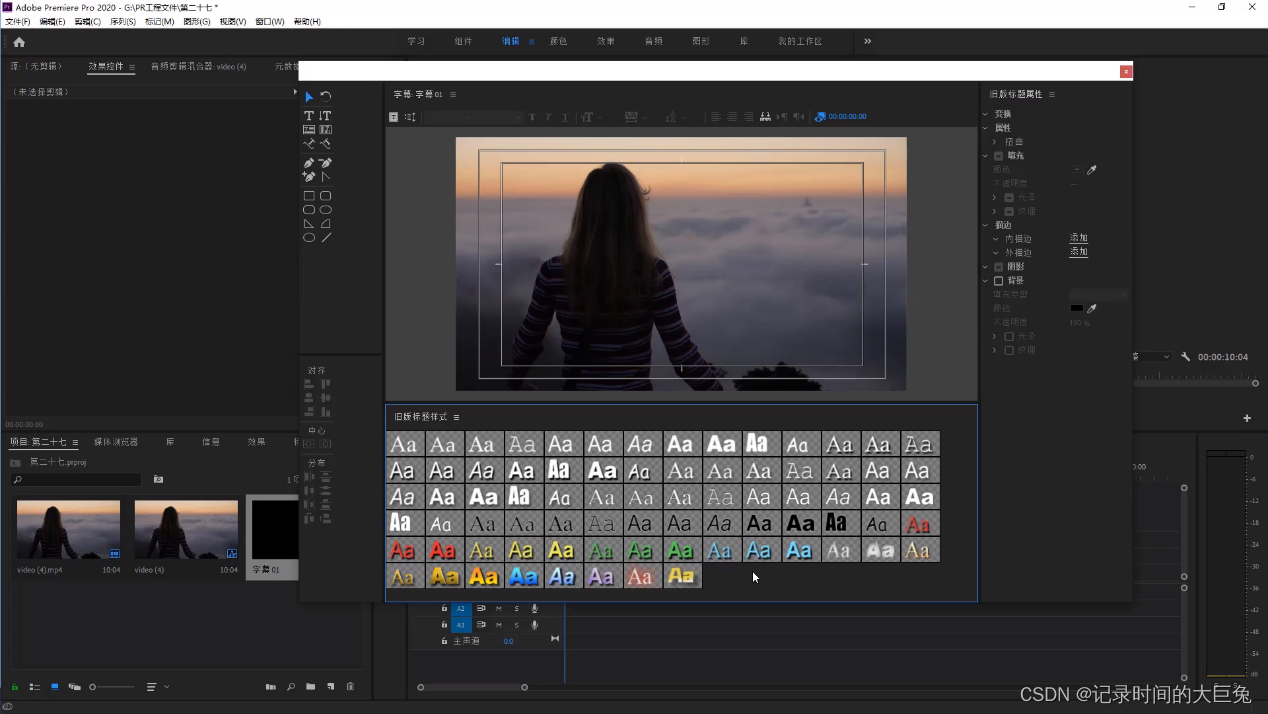Select the Rotation tool

click(x=326, y=97)
